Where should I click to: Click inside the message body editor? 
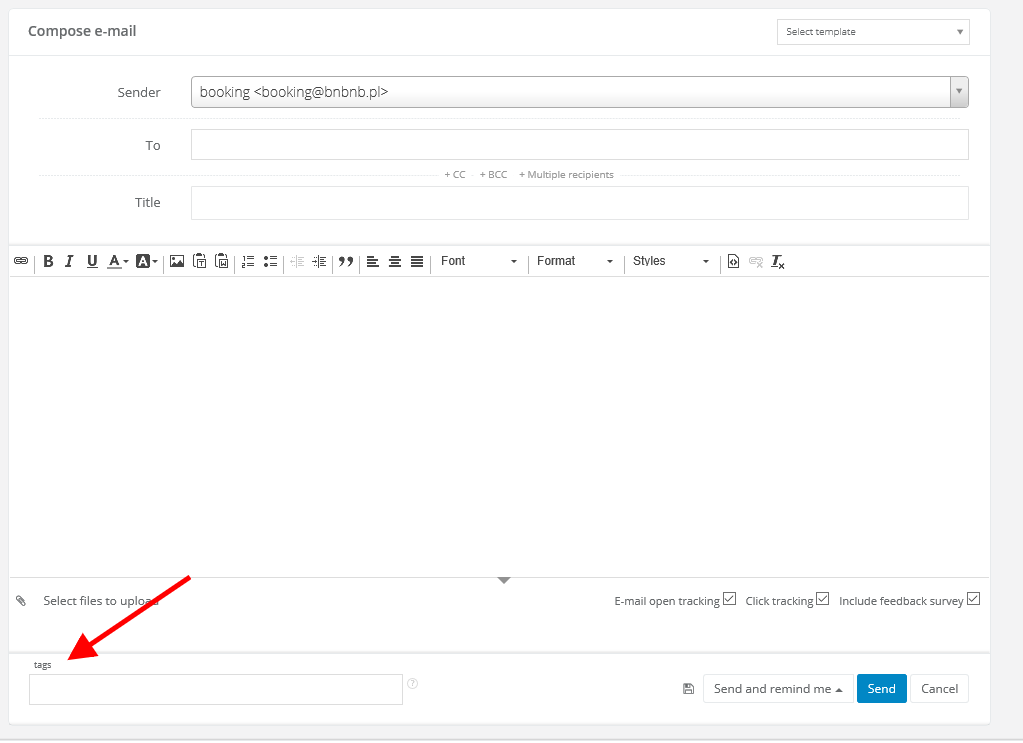499,427
